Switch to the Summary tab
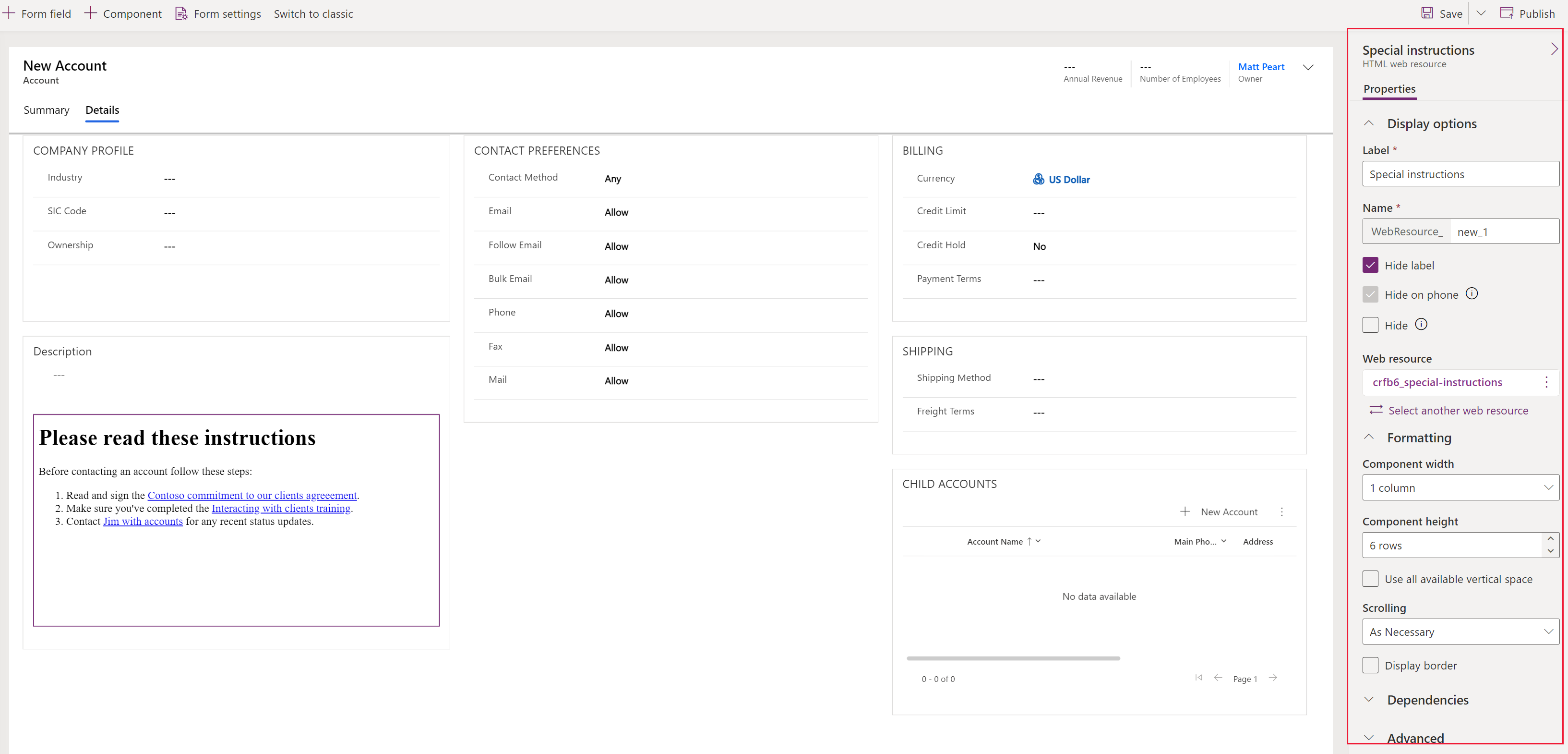The width and height of the screenshot is (1568, 754). coord(46,109)
